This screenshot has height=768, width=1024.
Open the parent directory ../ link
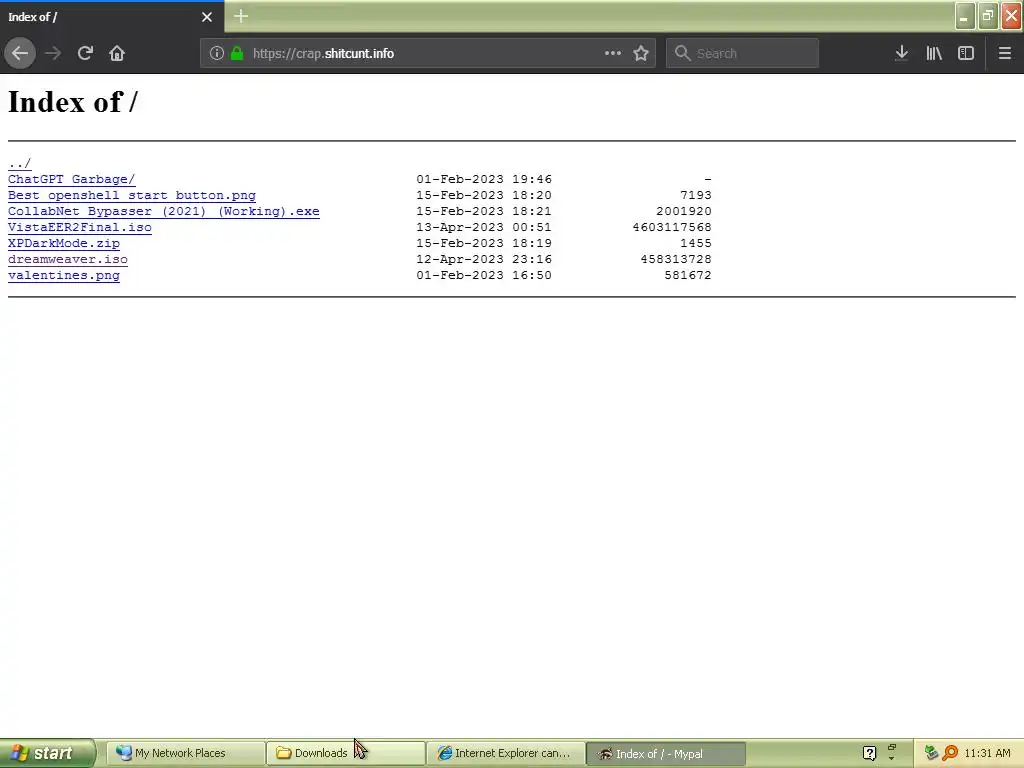20,163
